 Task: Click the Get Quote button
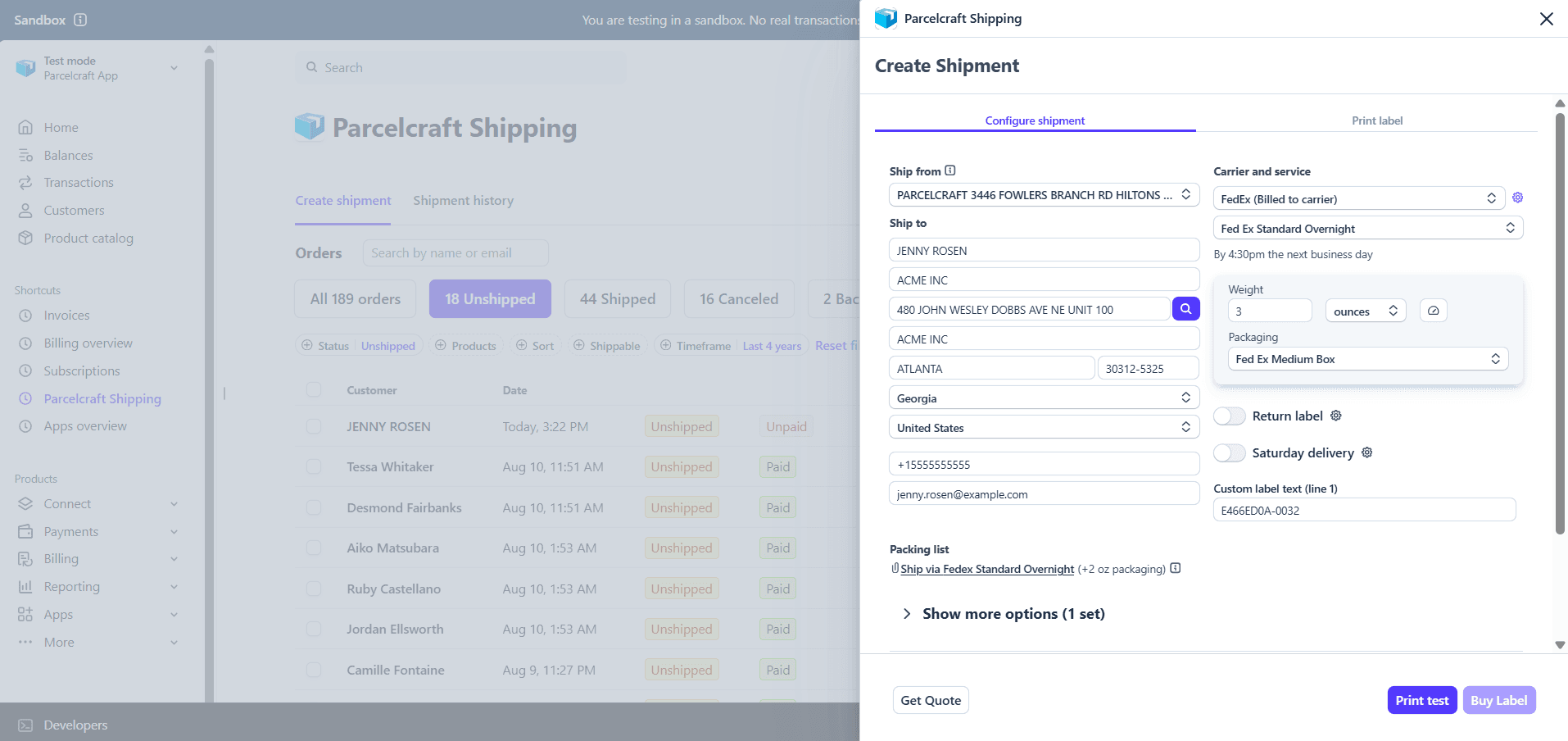coord(931,700)
